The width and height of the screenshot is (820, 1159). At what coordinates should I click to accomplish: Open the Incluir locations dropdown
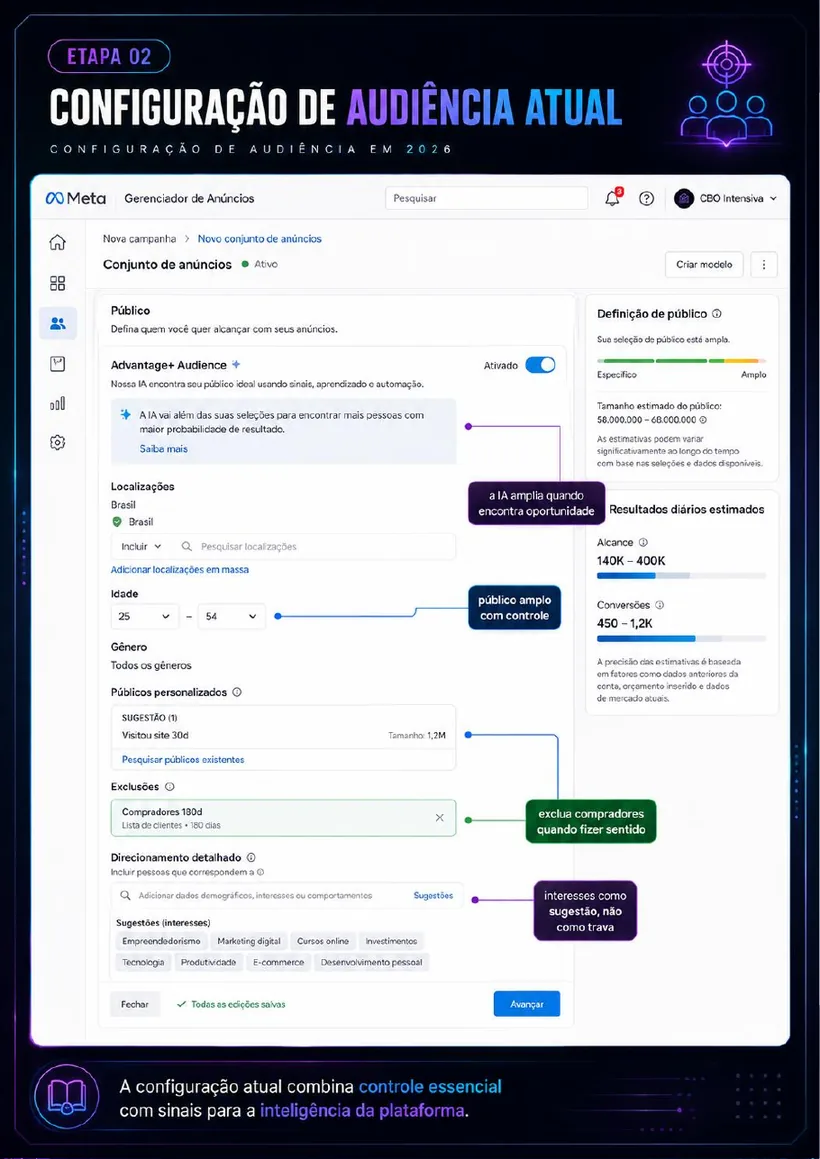click(141, 546)
